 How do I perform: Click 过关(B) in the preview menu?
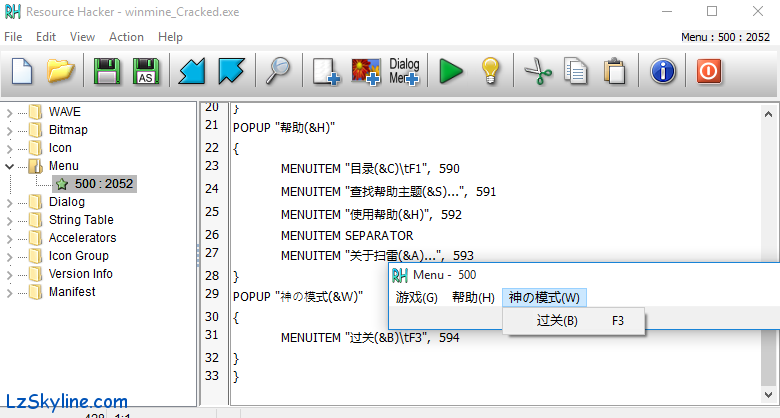coord(557,321)
